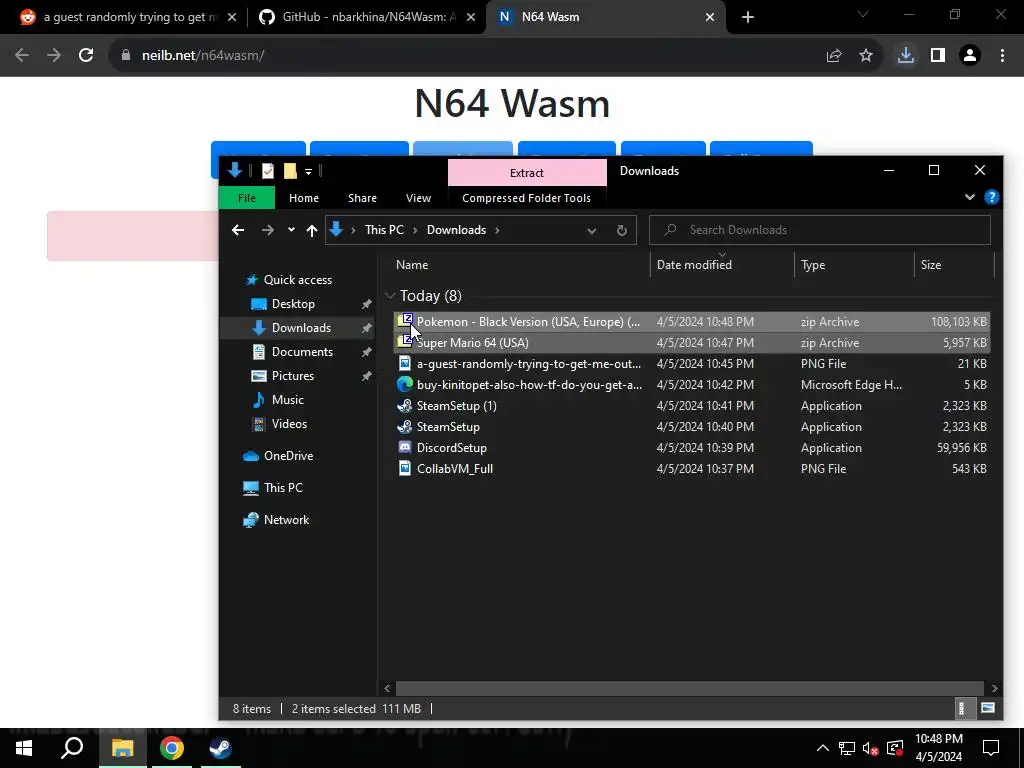Open the Share ribbon tab

362,198
